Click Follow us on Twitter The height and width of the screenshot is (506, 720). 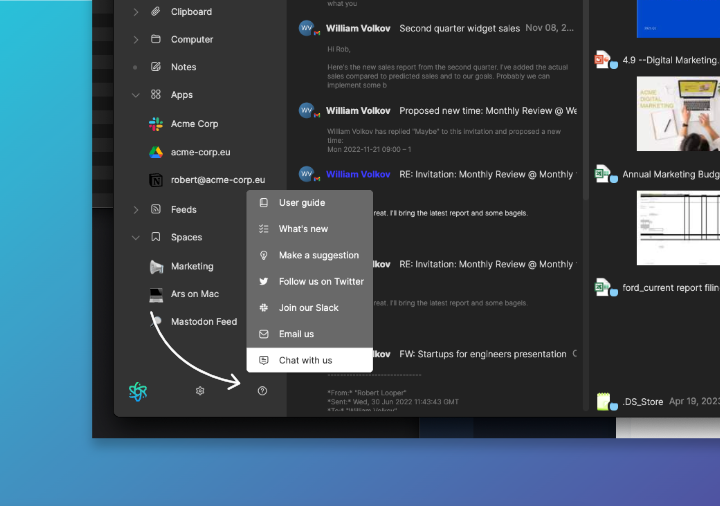coord(320,282)
